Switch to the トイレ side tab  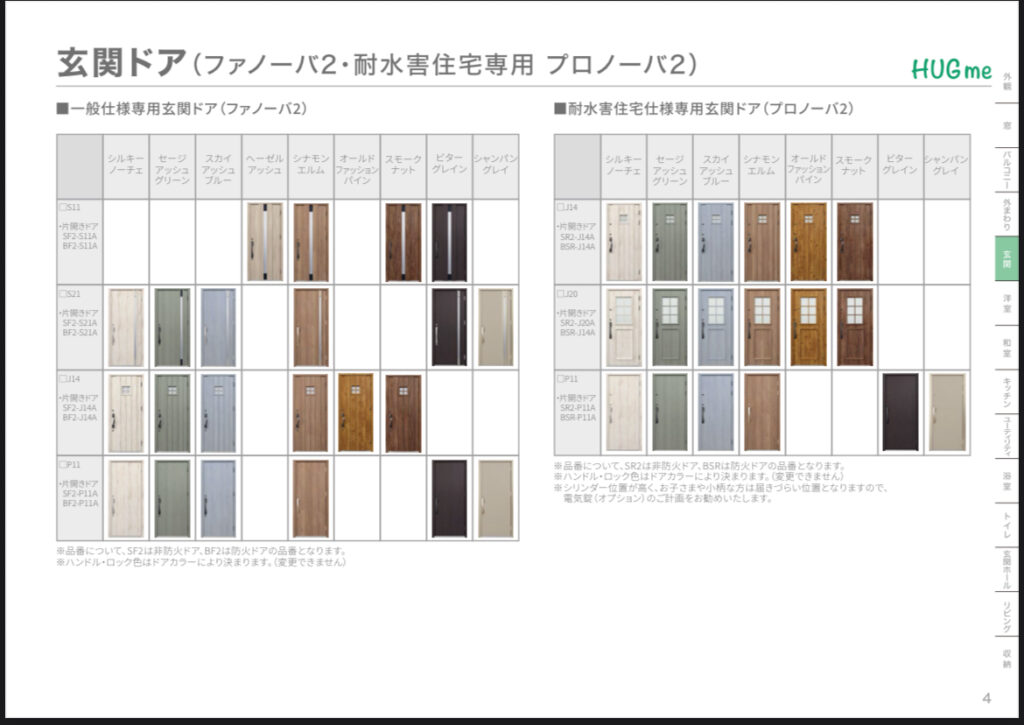(1007, 526)
